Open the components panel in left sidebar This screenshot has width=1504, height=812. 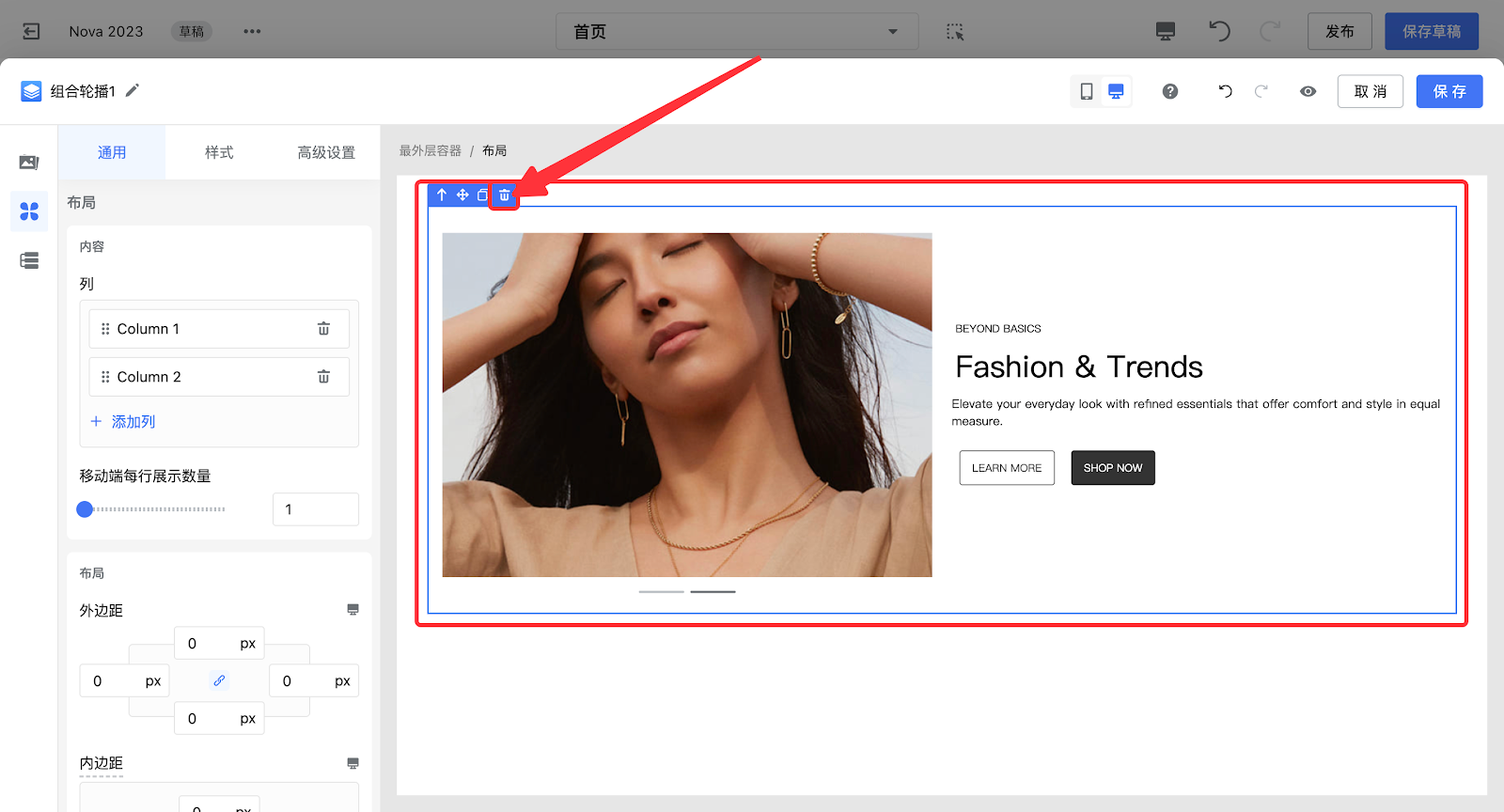coord(29,211)
